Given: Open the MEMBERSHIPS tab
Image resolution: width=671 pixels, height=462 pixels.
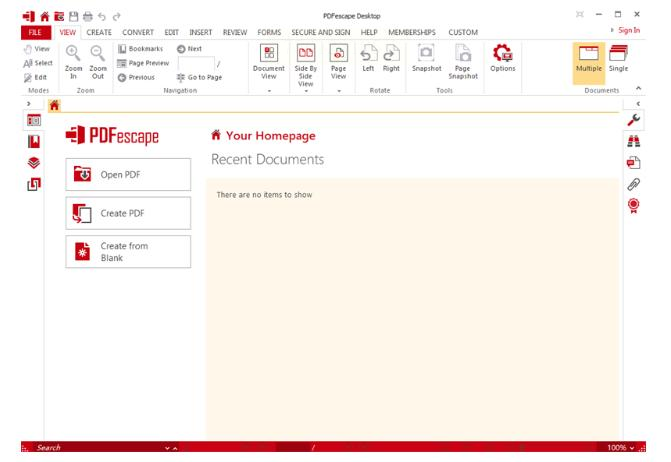Looking at the screenshot, I should (412, 32).
